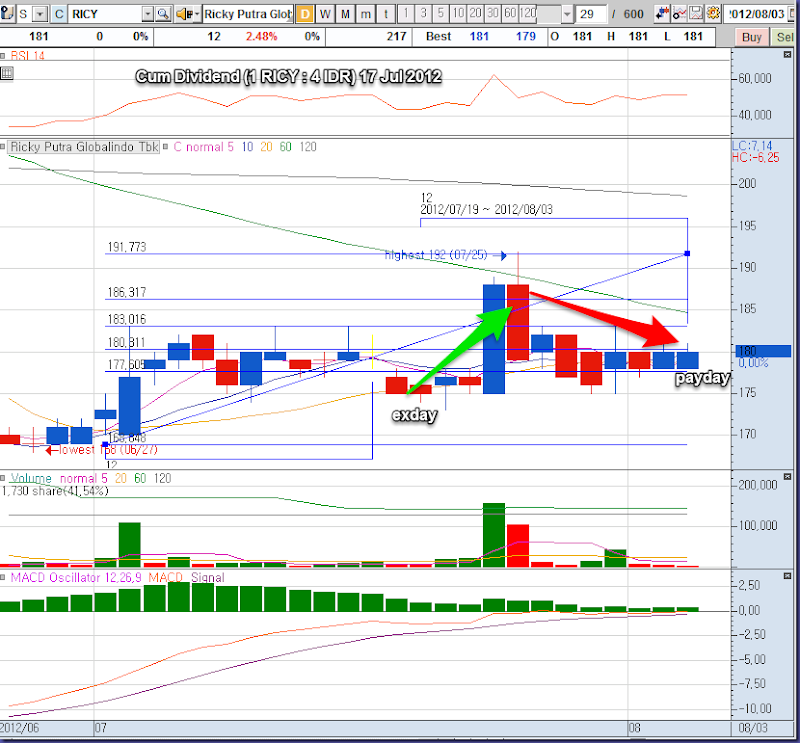
Task: Click the stock search magnifier icon
Action: tap(162, 15)
